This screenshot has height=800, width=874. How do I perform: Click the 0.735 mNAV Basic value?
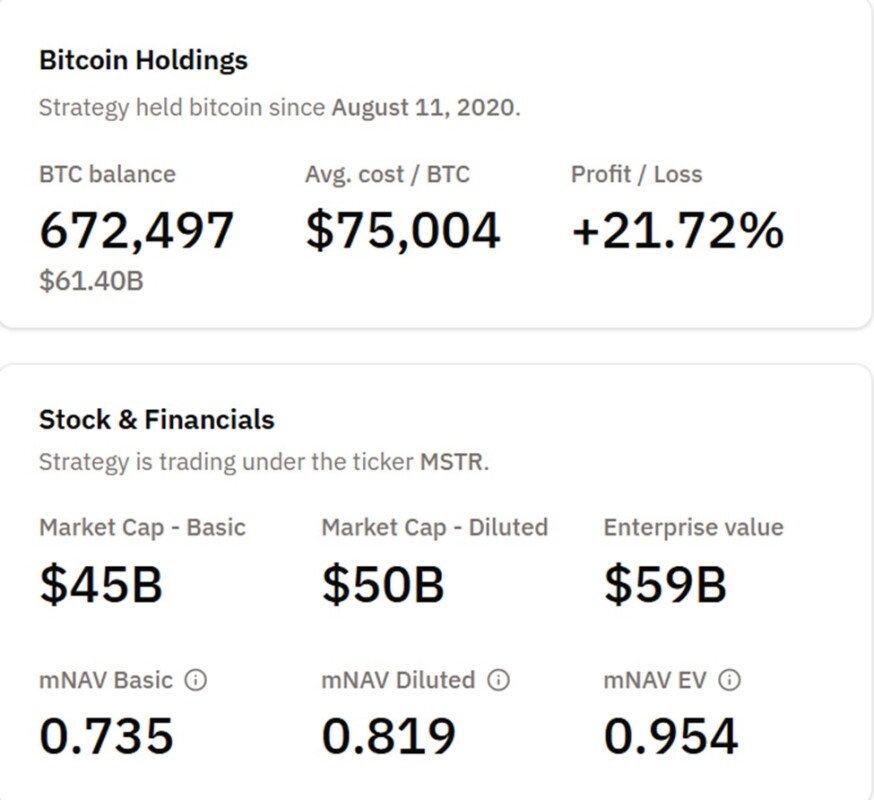tap(106, 737)
